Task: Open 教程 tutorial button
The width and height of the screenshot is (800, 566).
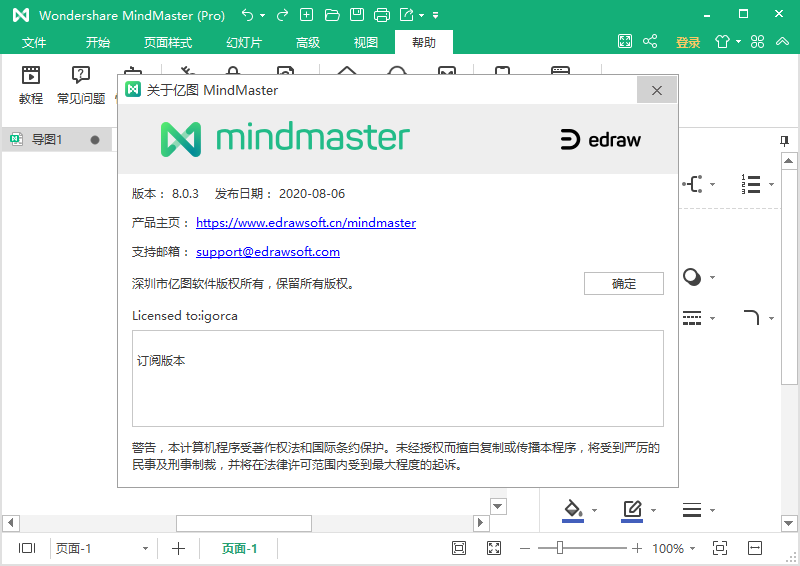Action: [x=31, y=85]
